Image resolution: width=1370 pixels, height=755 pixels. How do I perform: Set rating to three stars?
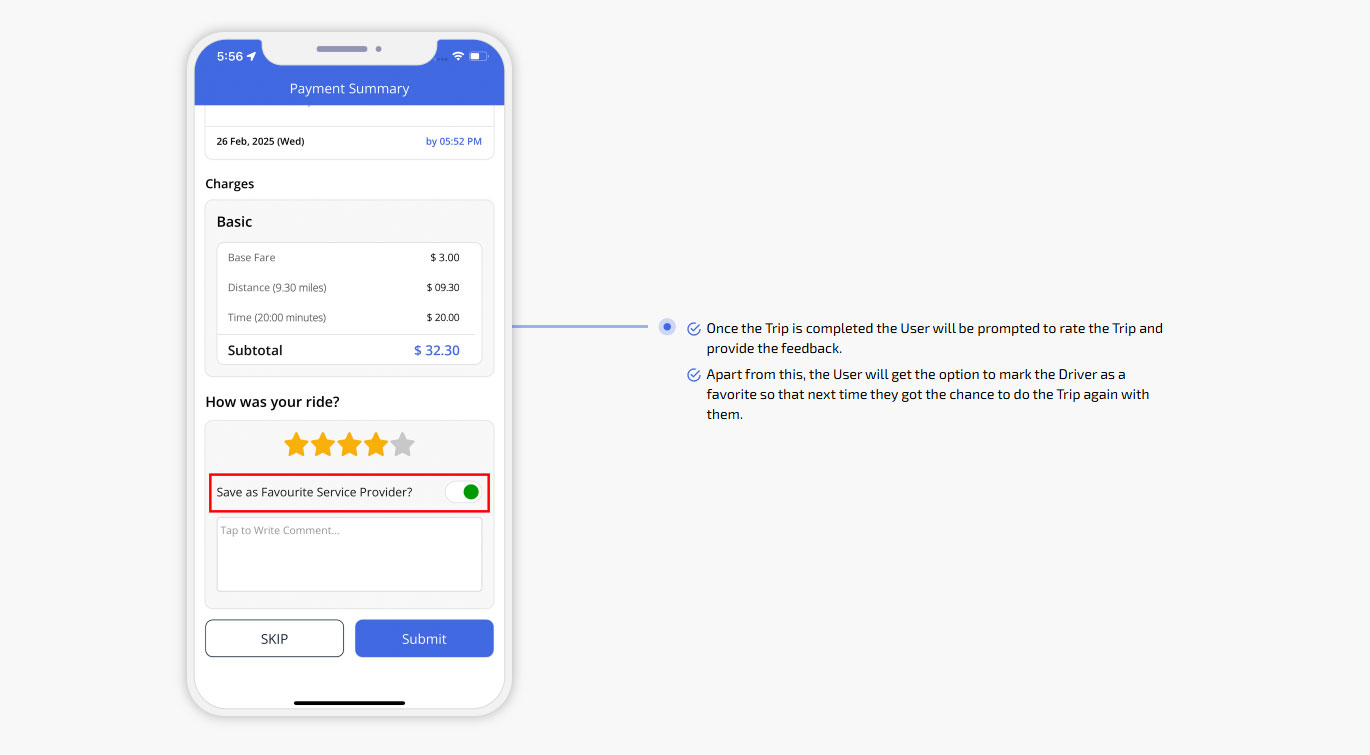349,445
